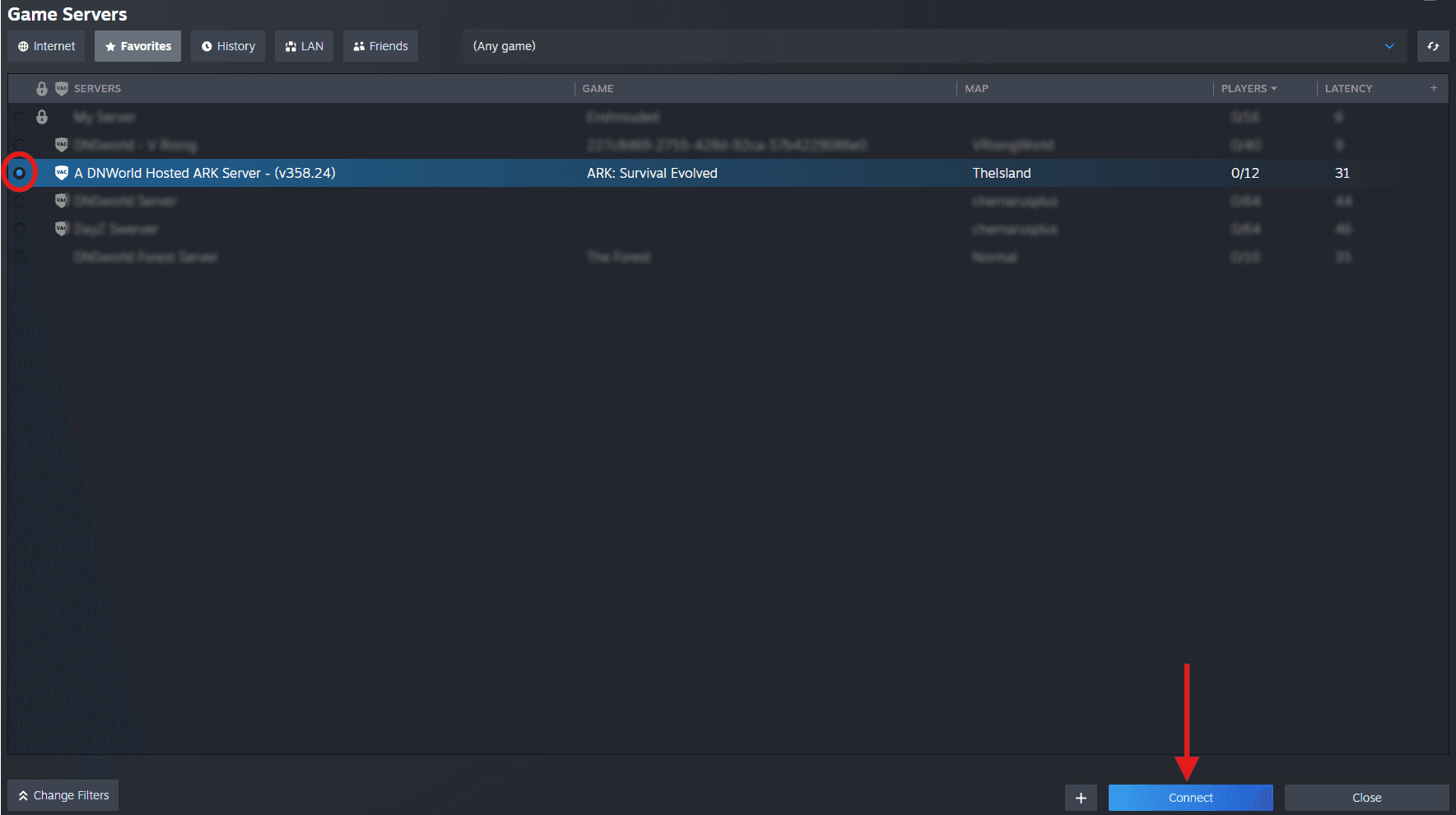Click latency value '31'
Viewport: 1456px width, 815px height.
[1342, 173]
